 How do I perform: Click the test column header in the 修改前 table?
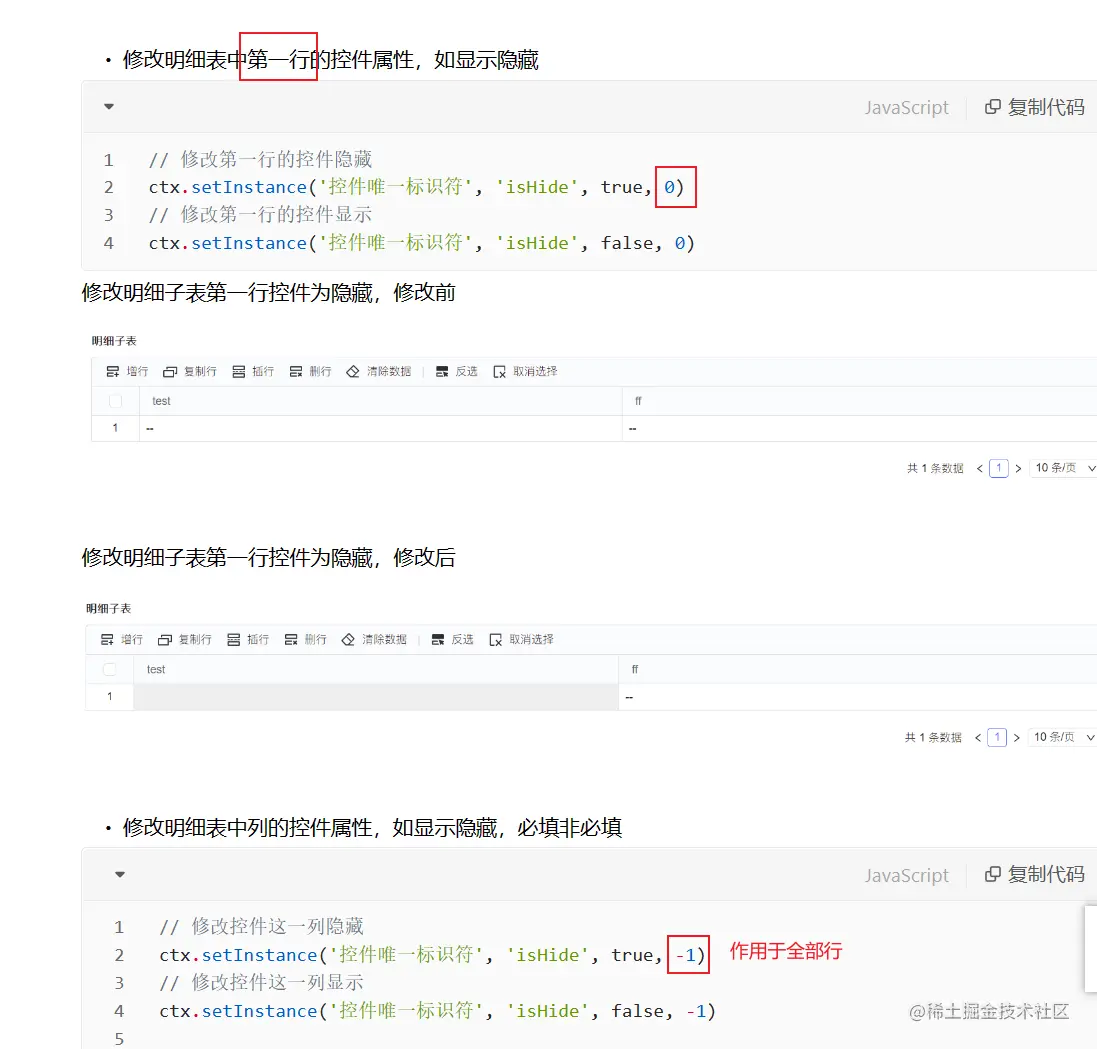click(x=381, y=401)
